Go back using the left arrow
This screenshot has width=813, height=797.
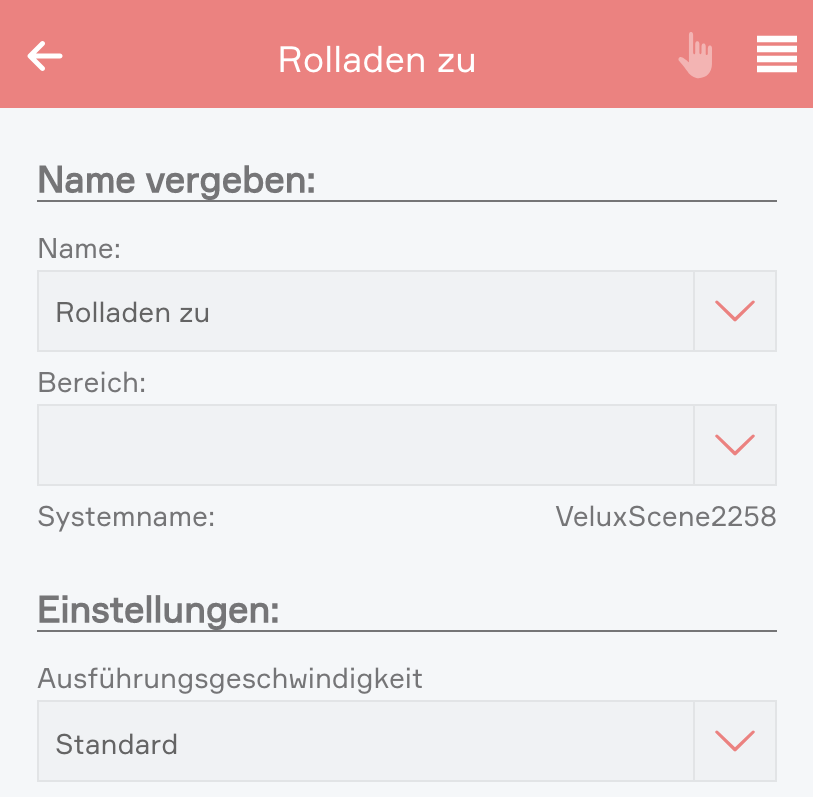(x=45, y=56)
